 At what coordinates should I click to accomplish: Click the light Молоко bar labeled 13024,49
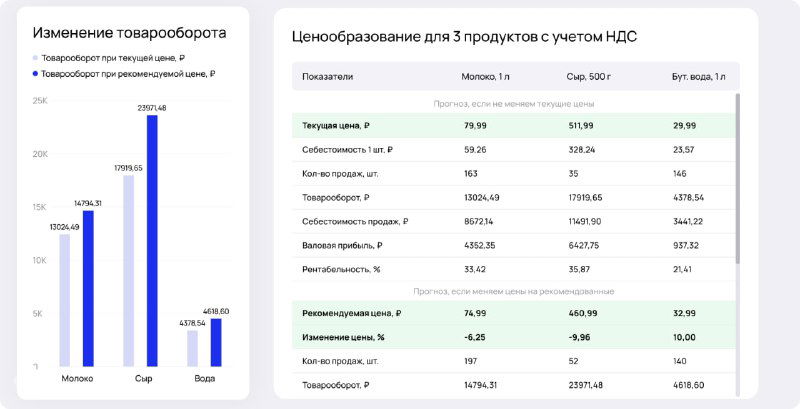pyautogui.click(x=64, y=300)
